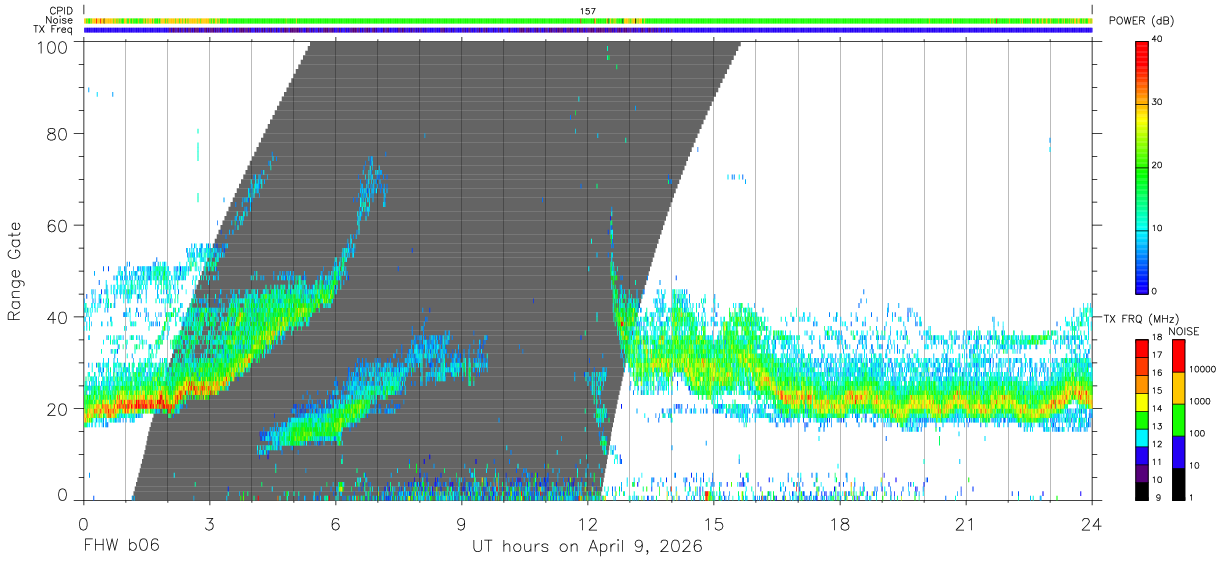The image size is (1228, 567).
Task: Click the UT hours on April 9, 2026 title
Action: (x=587, y=546)
